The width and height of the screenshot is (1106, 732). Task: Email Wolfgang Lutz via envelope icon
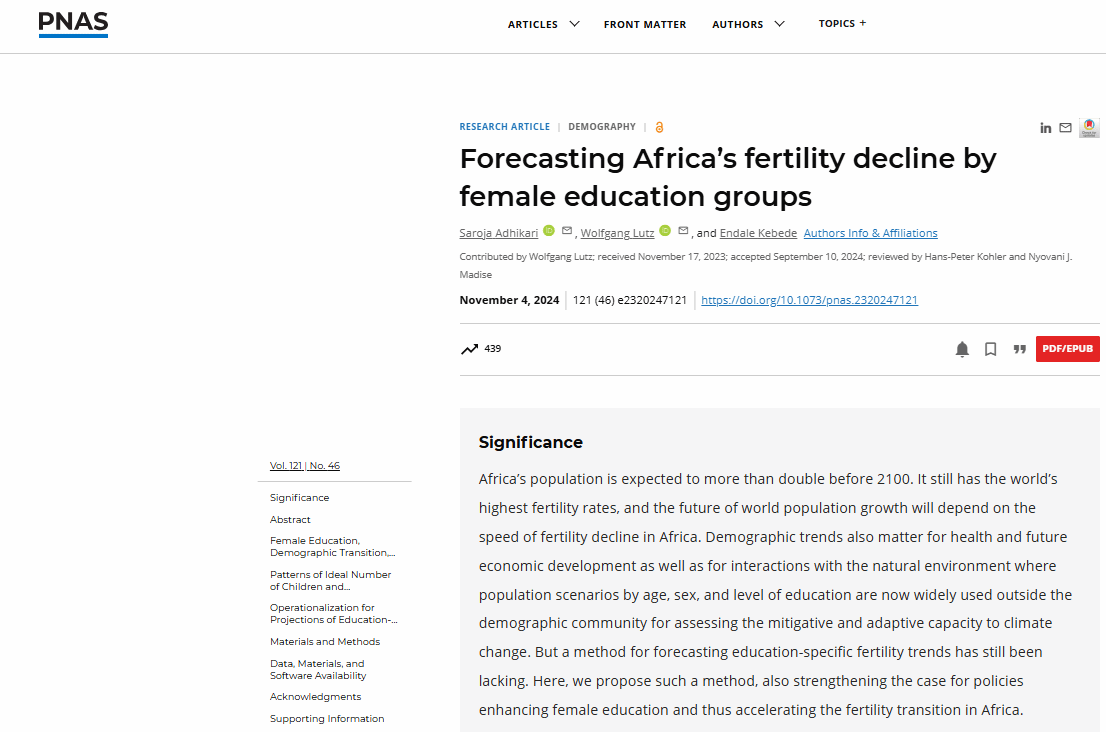(x=684, y=231)
